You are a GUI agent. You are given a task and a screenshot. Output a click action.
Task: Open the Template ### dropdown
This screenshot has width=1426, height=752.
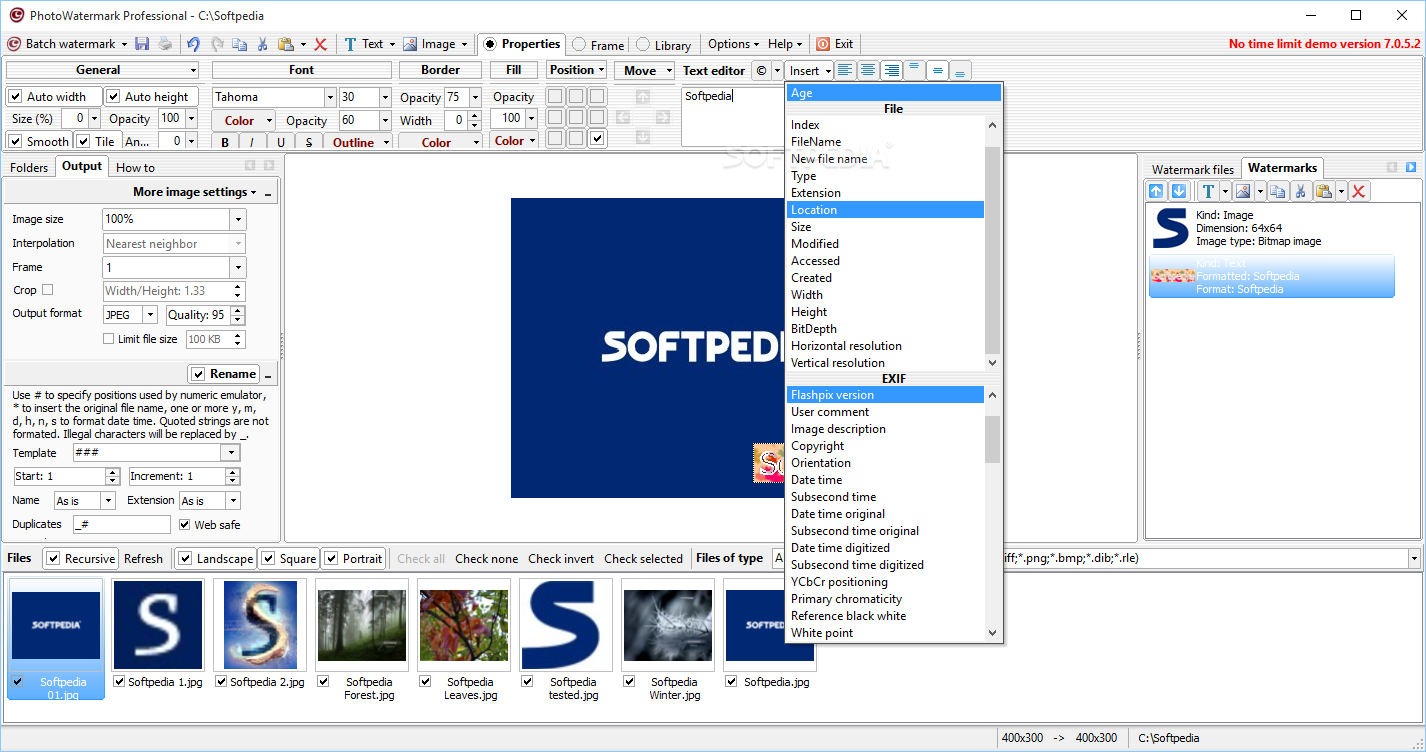[231, 453]
